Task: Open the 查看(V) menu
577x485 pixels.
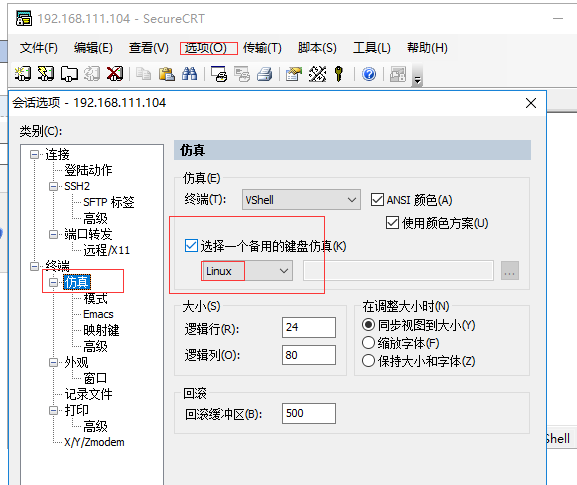Action: click(x=149, y=48)
